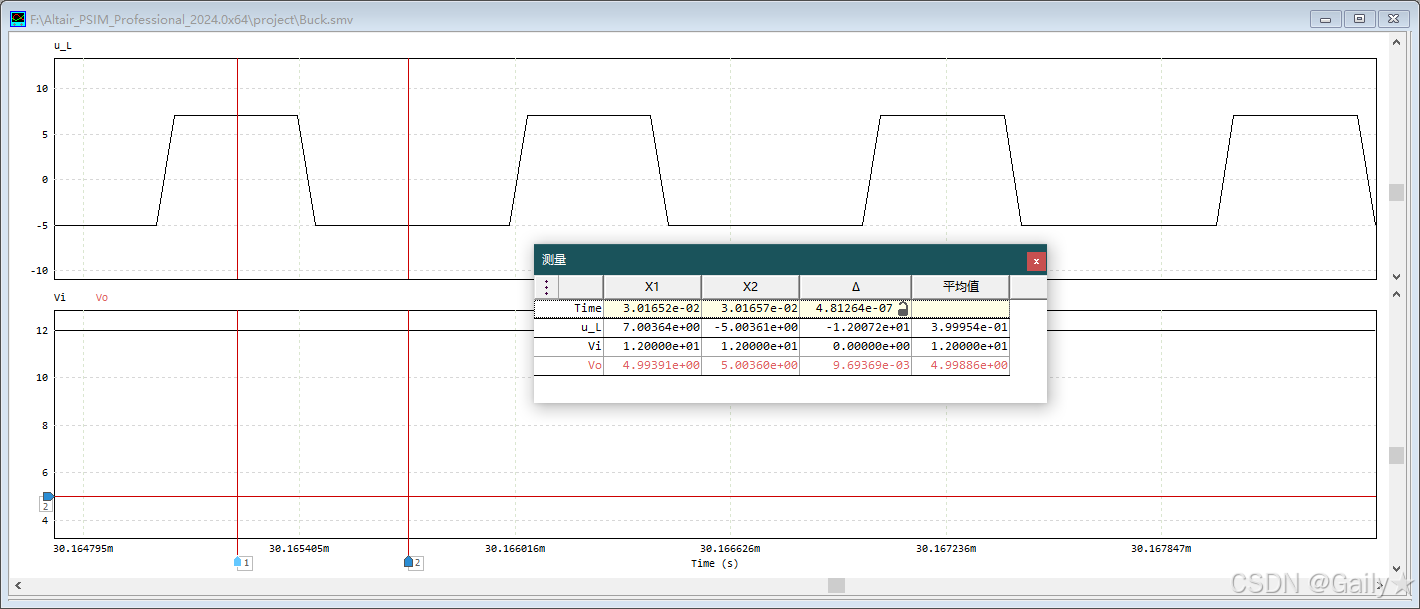Click the left arrow of the horizontal scrollbar
This screenshot has width=1420, height=609.
coord(17,585)
